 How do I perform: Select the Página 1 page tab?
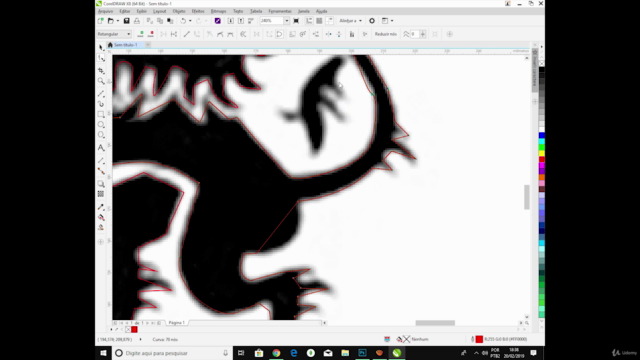177,323
